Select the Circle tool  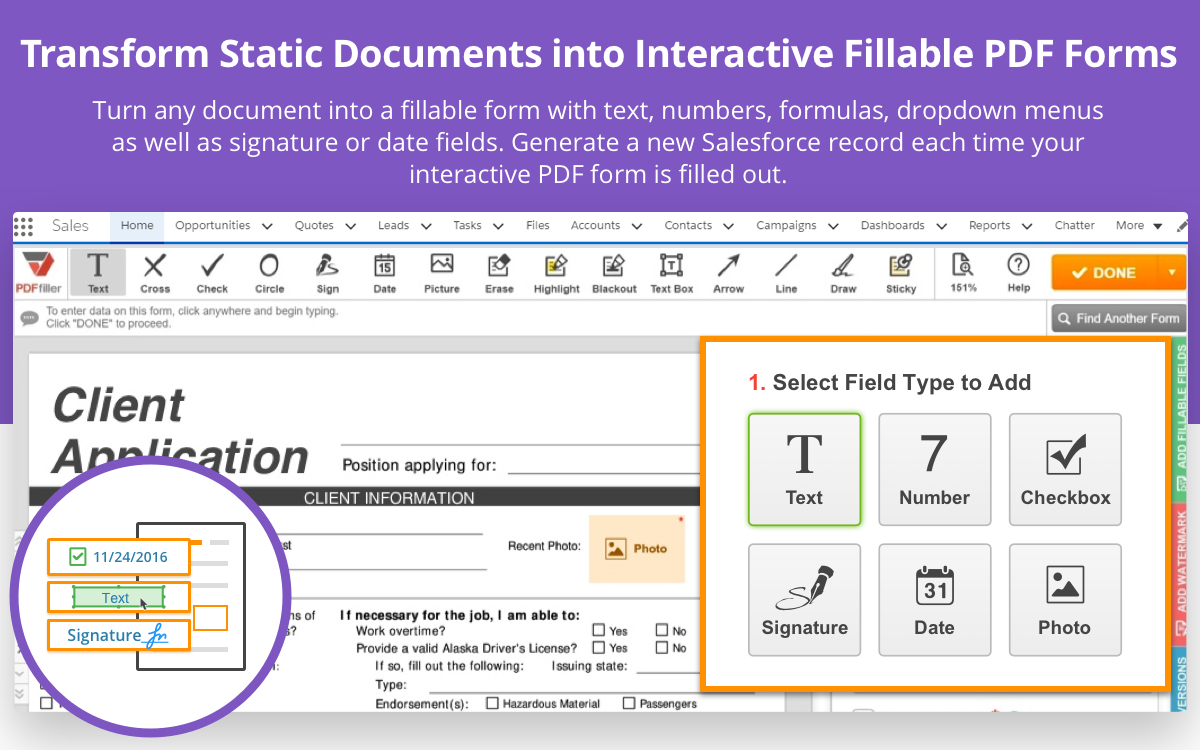(269, 272)
